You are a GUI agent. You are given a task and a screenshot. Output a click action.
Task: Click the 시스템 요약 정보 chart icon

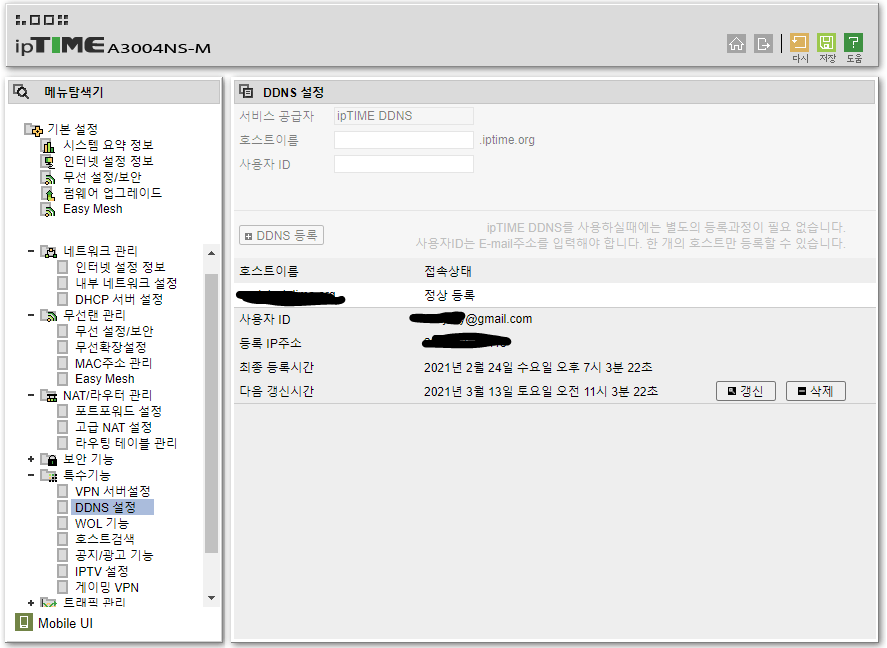[x=48, y=146]
